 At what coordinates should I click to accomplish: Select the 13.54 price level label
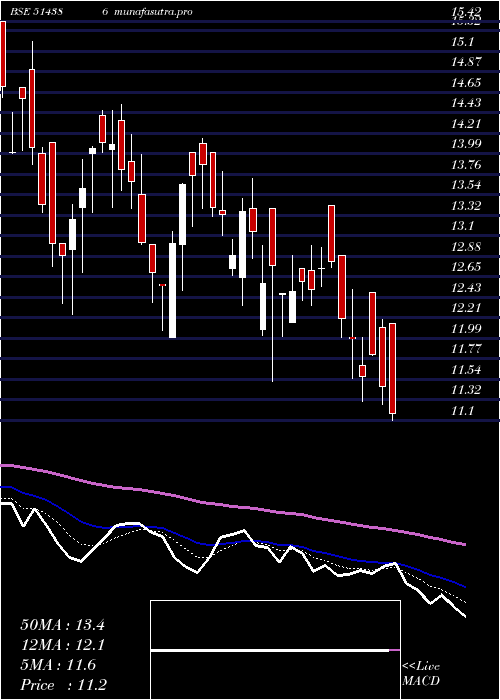[x=467, y=185]
